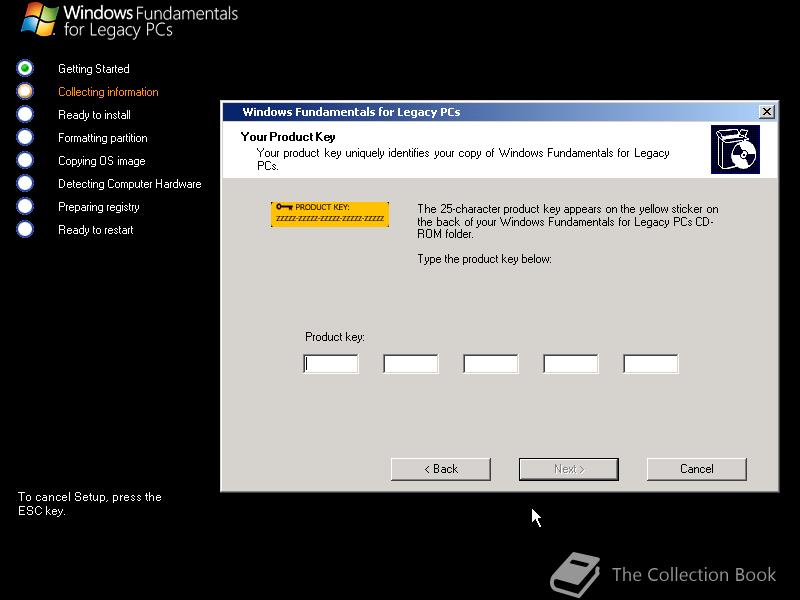The width and height of the screenshot is (800, 600).
Task: Click the 'Preparing registry' label
Action: click(98, 207)
